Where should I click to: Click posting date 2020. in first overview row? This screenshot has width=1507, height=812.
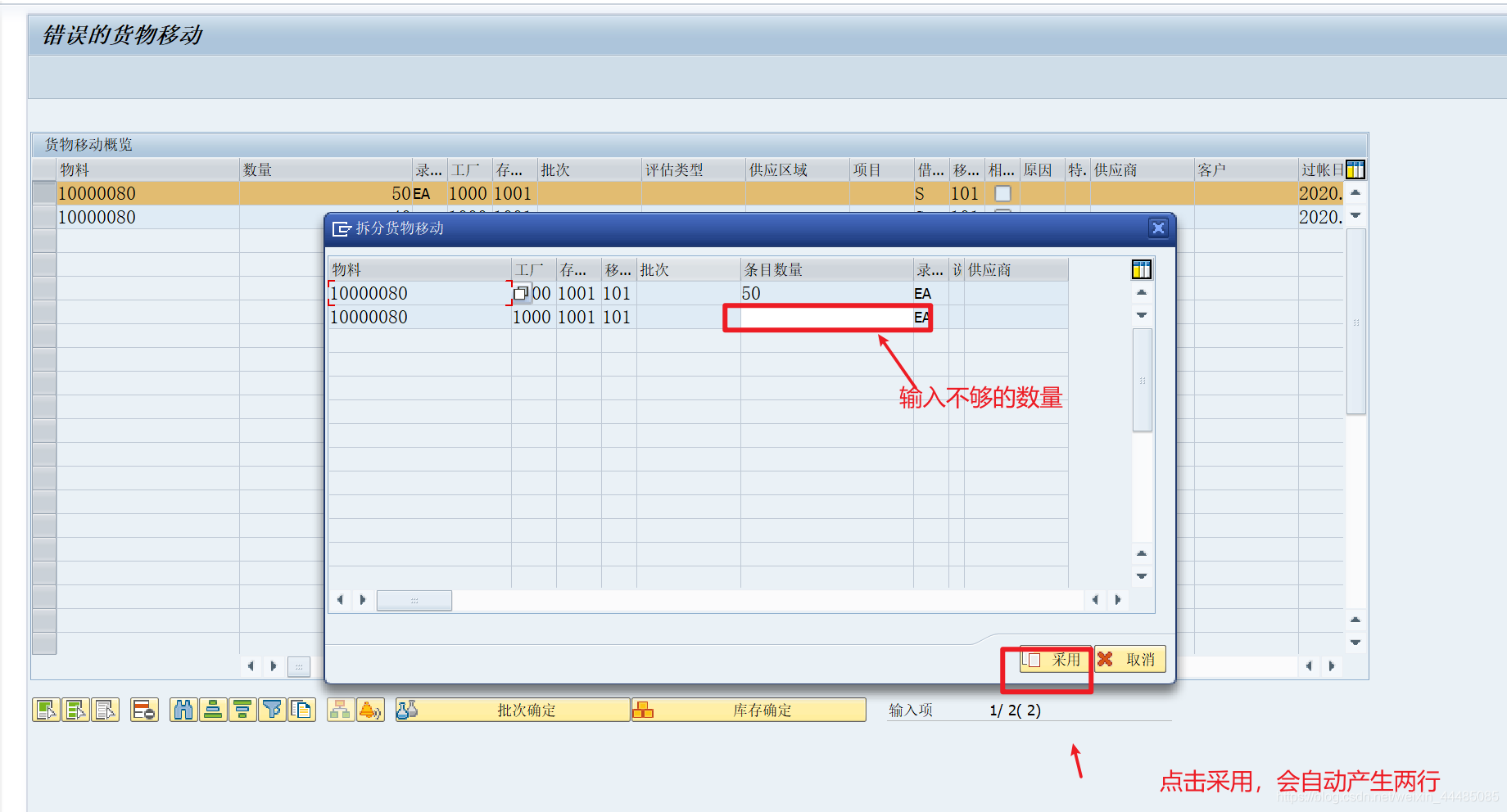(x=1320, y=194)
